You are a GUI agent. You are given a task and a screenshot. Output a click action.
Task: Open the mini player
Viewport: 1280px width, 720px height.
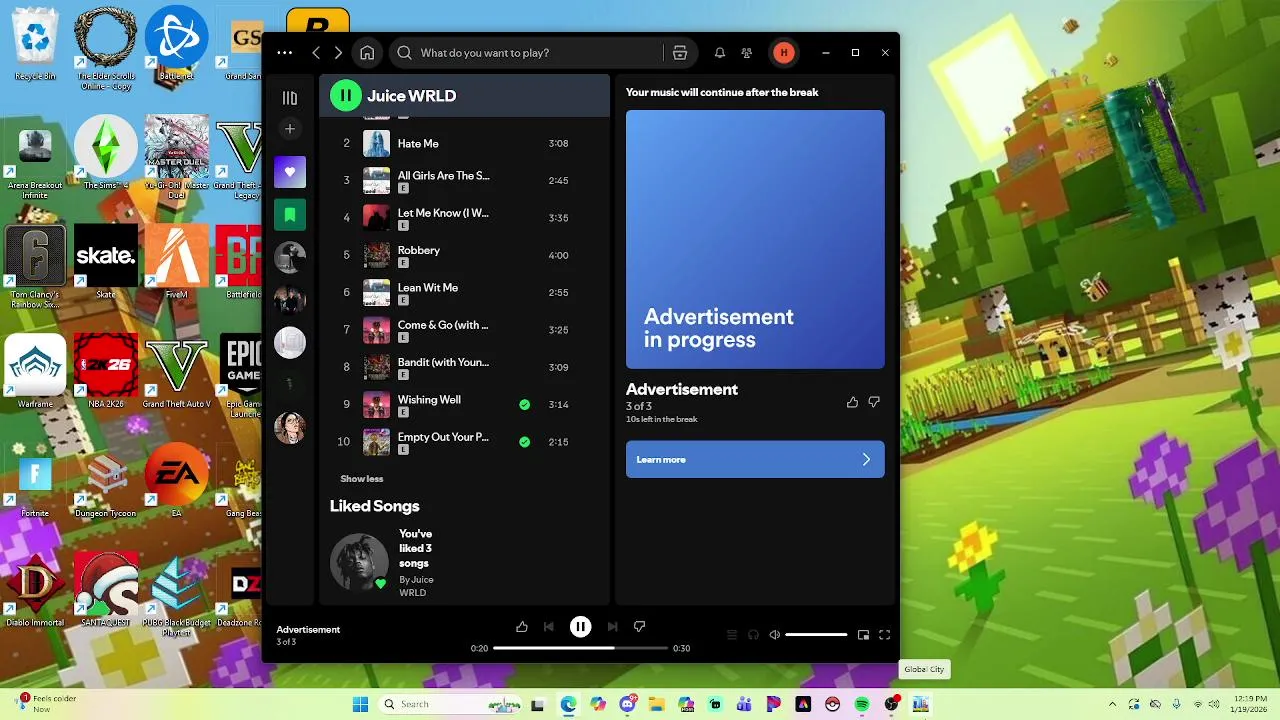863,635
